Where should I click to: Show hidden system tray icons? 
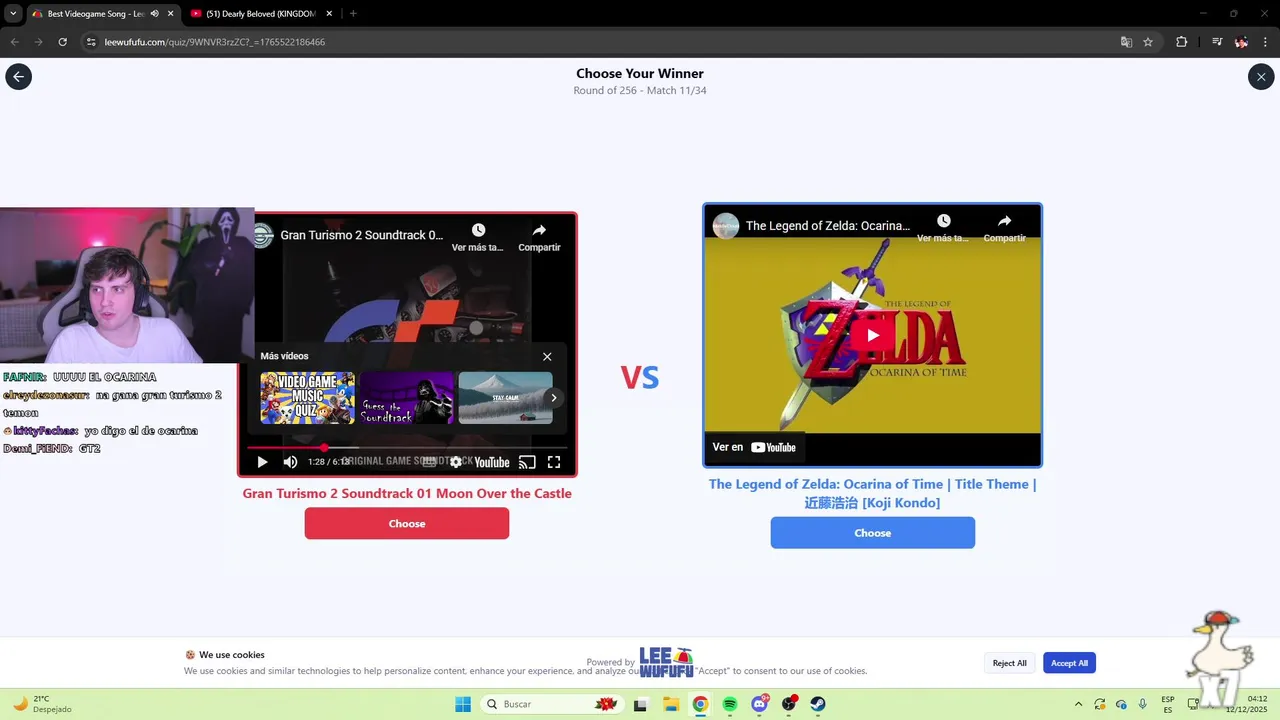click(1078, 704)
